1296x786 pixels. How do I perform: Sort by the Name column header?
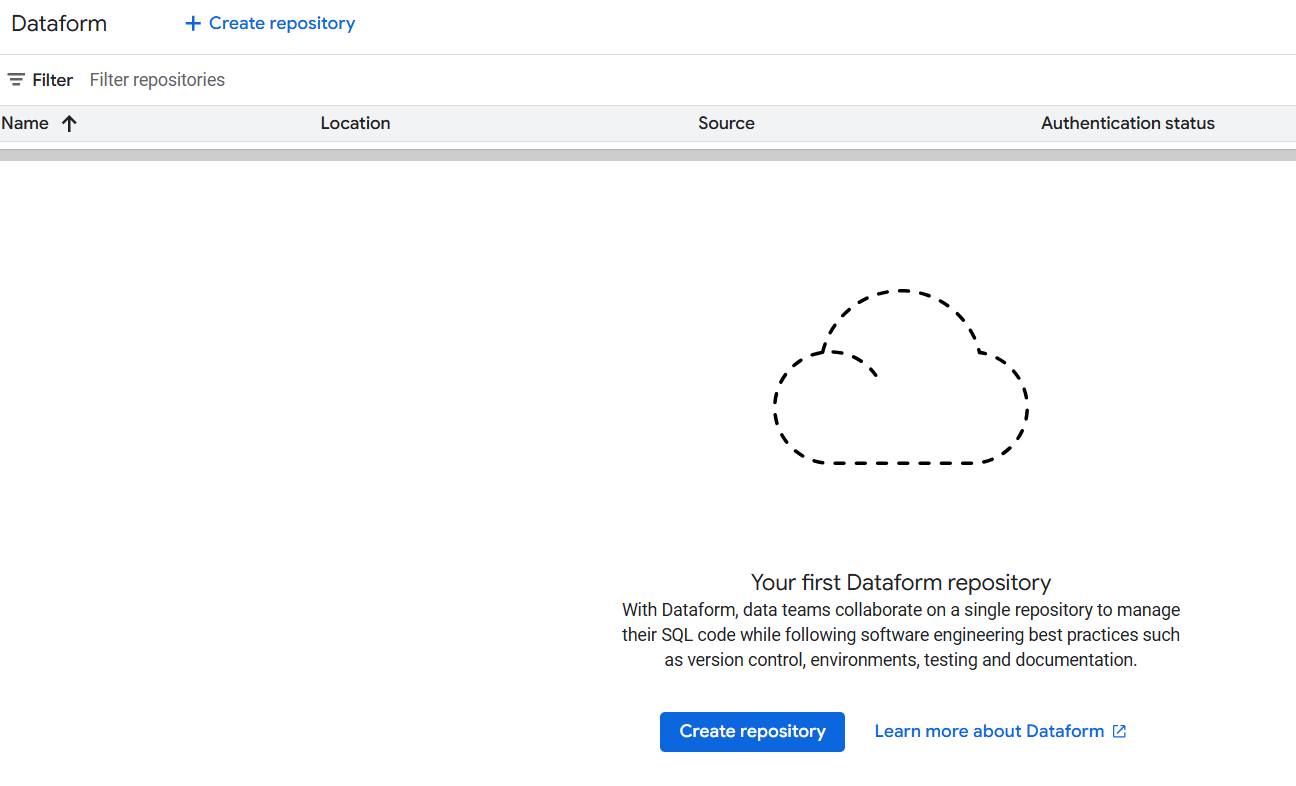(x=25, y=123)
